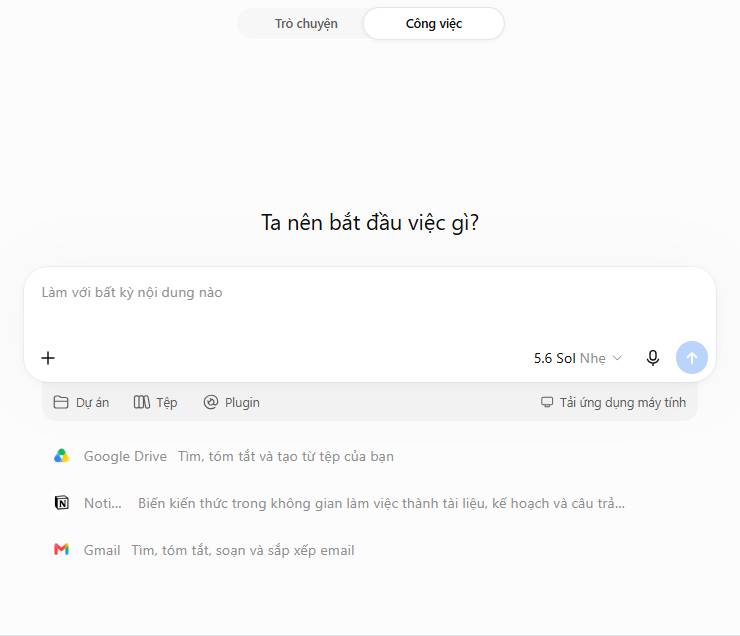The width and height of the screenshot is (740, 636).
Task: Click the truncated Noti... label
Action: coord(103,503)
